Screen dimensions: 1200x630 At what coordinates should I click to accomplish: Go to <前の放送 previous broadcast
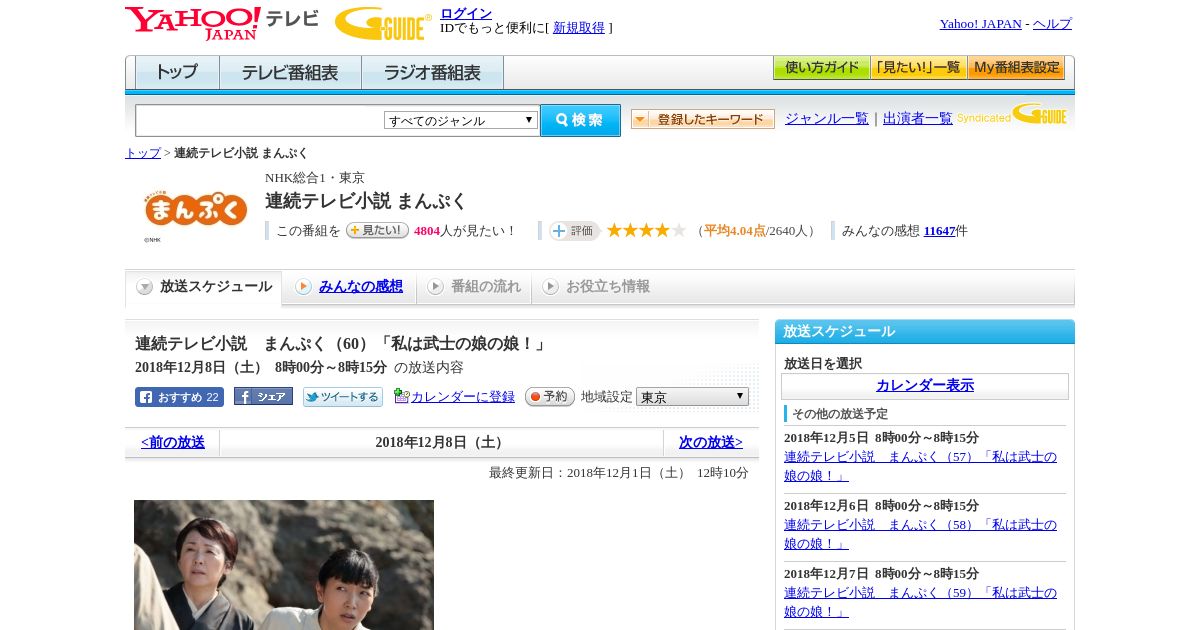point(173,442)
